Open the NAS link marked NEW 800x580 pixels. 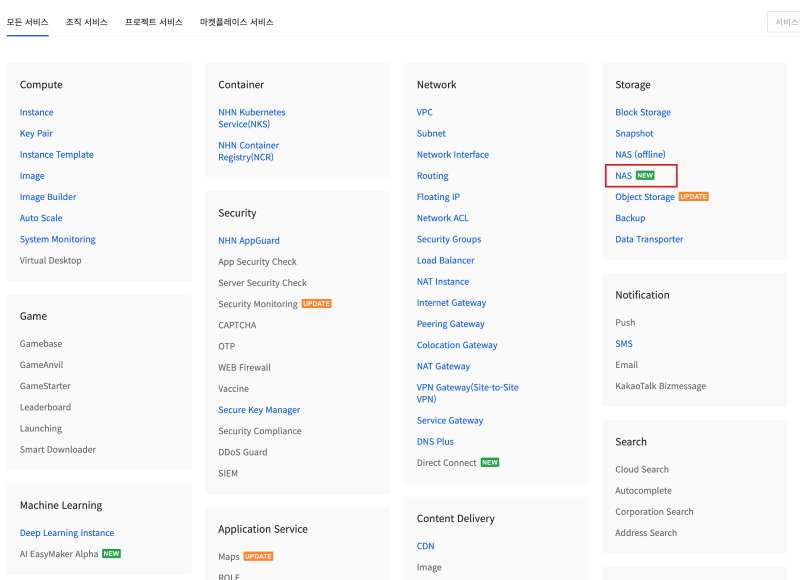click(x=623, y=176)
